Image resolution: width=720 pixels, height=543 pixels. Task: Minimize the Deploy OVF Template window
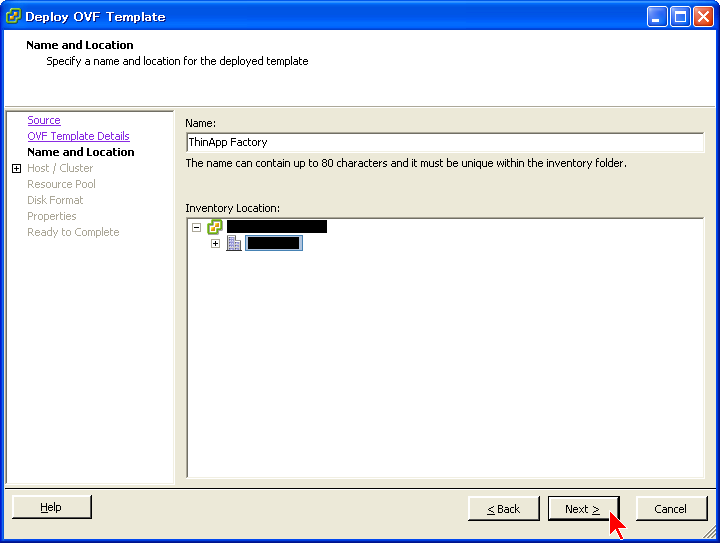(x=657, y=17)
